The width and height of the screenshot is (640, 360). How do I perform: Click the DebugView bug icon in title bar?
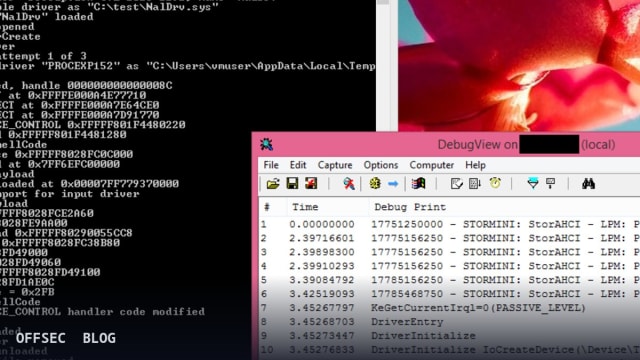pyautogui.click(x=267, y=144)
